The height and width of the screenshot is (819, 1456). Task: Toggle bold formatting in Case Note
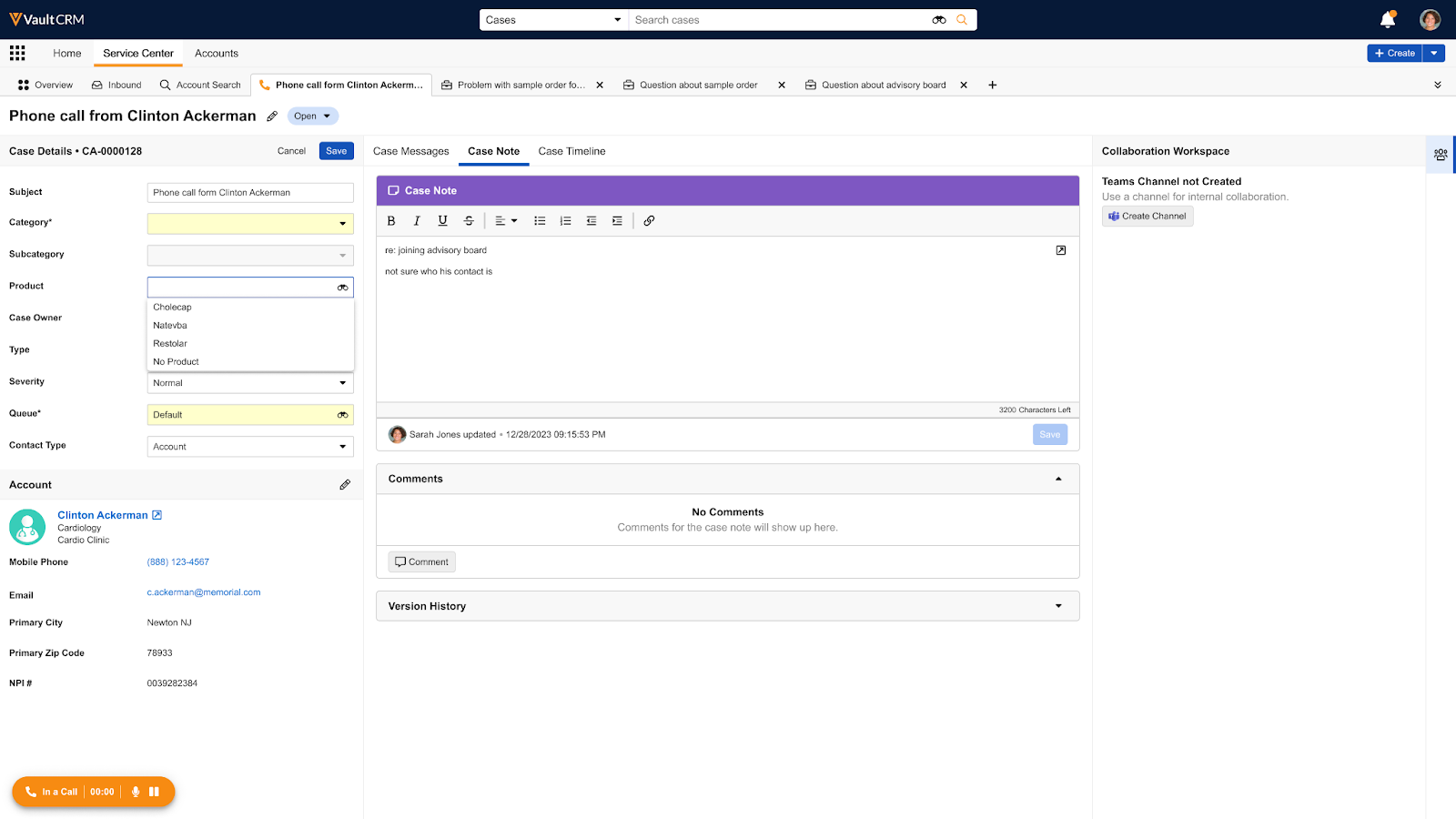pos(391,221)
